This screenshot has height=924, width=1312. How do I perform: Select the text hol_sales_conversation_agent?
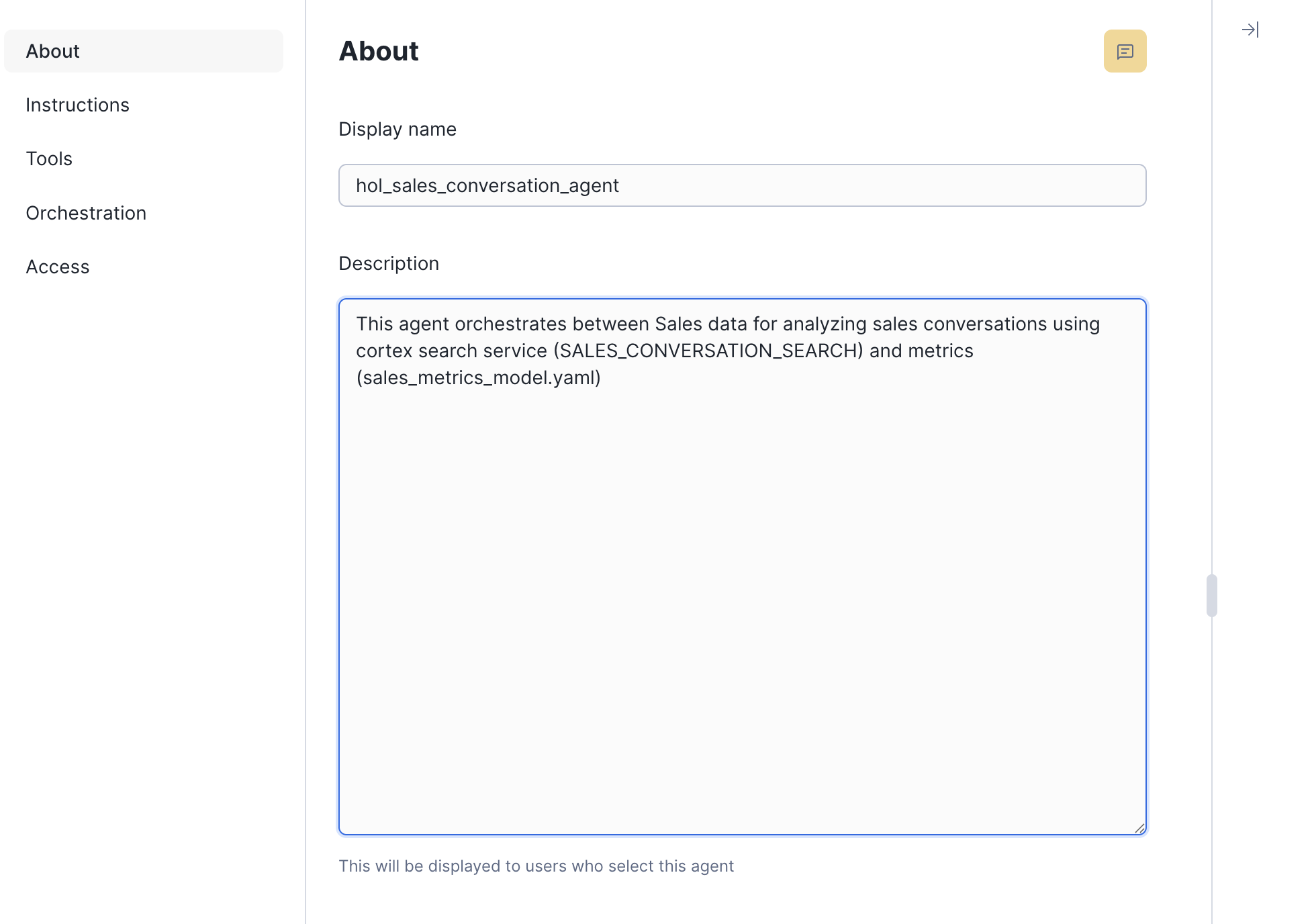[487, 185]
